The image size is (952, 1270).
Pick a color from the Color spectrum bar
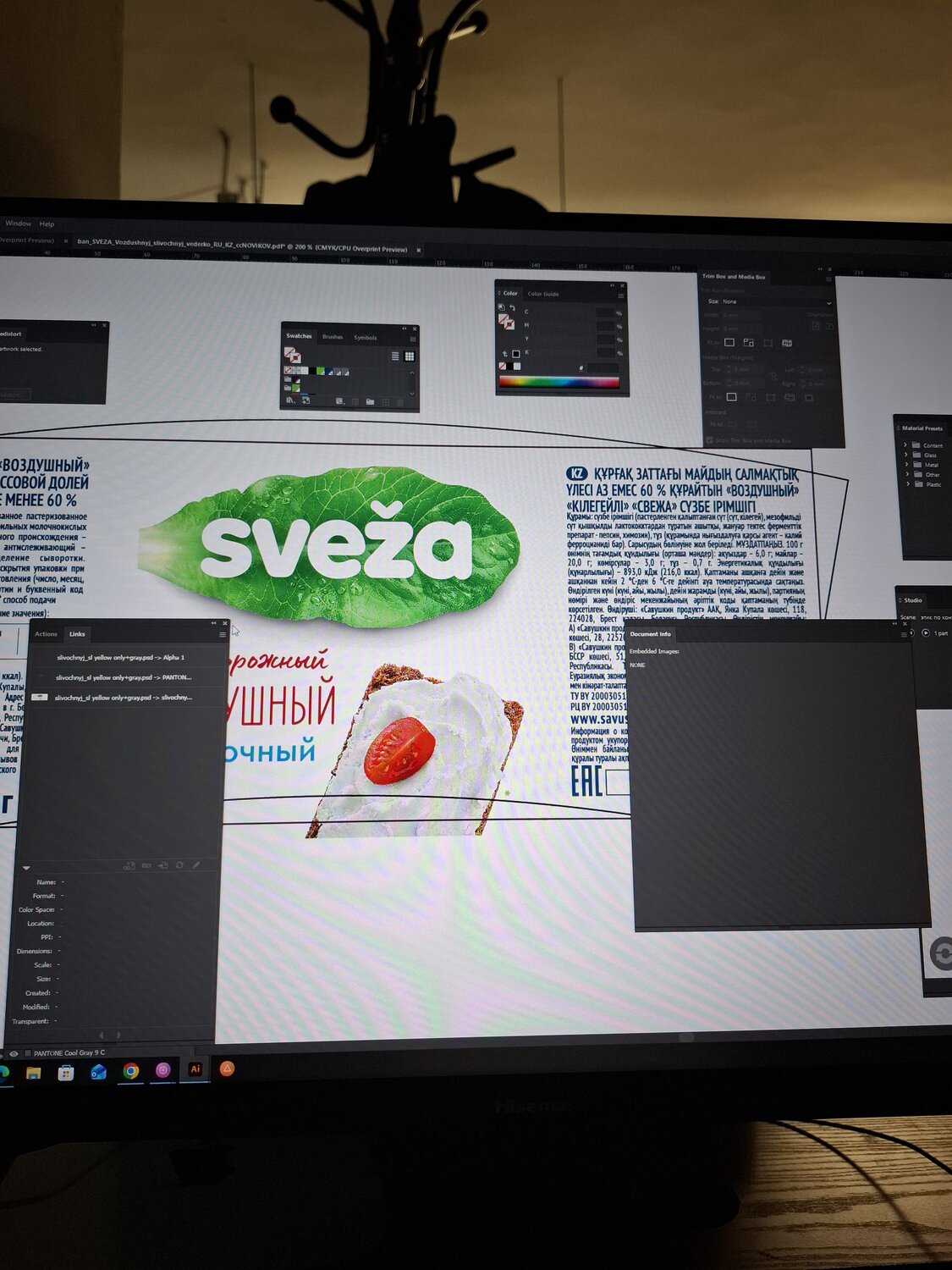(559, 382)
